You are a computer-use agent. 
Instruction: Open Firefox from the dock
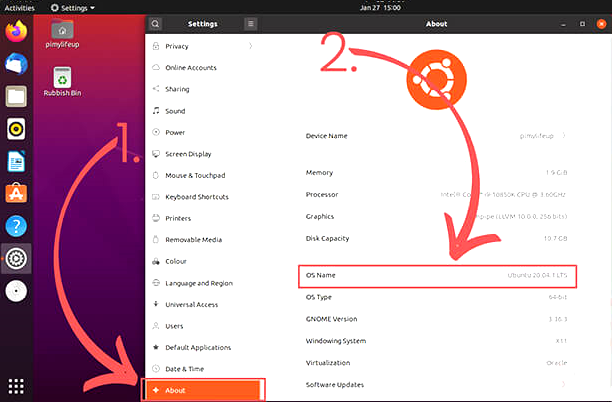click(x=16, y=31)
